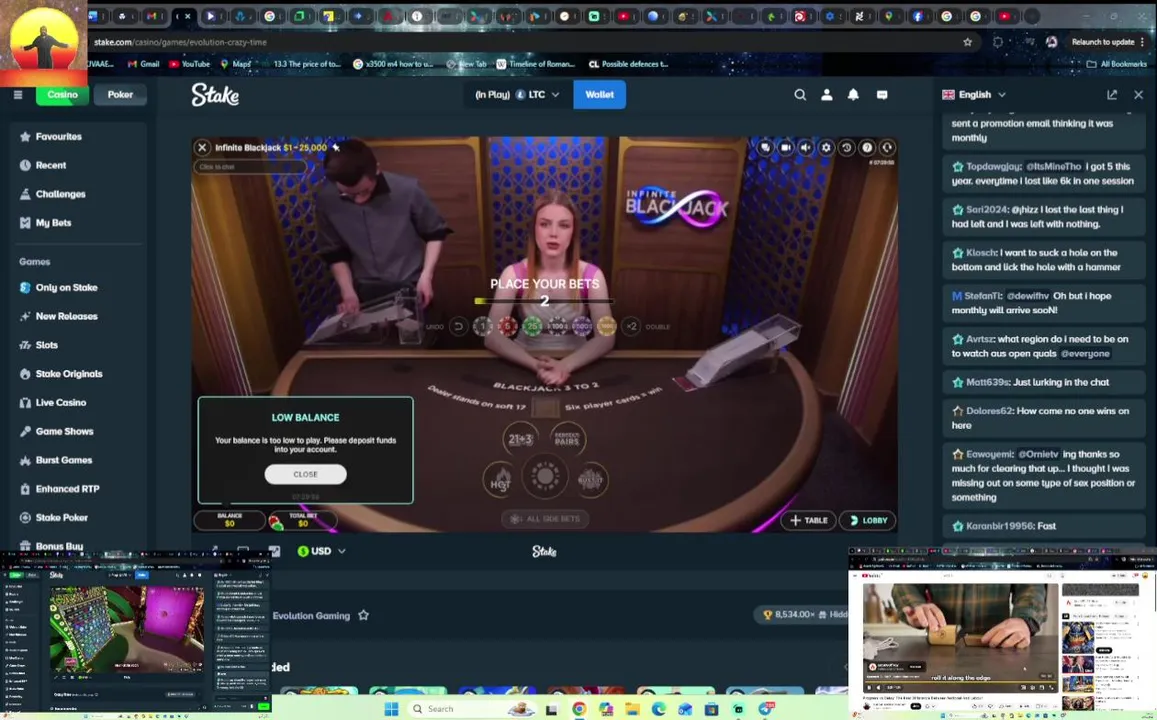Open the user profile icon

pos(826,94)
